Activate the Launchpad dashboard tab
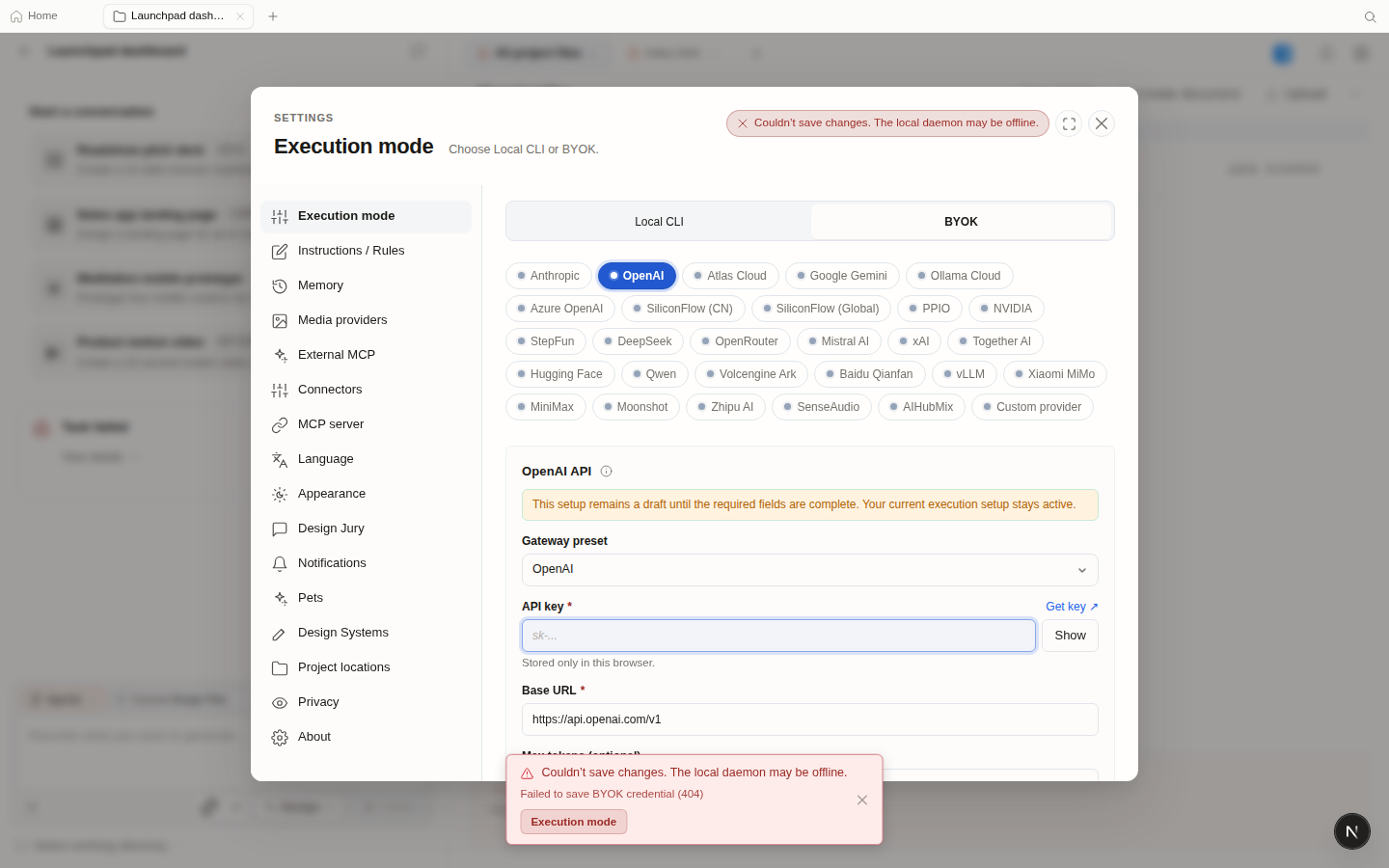 pyautogui.click(x=177, y=16)
